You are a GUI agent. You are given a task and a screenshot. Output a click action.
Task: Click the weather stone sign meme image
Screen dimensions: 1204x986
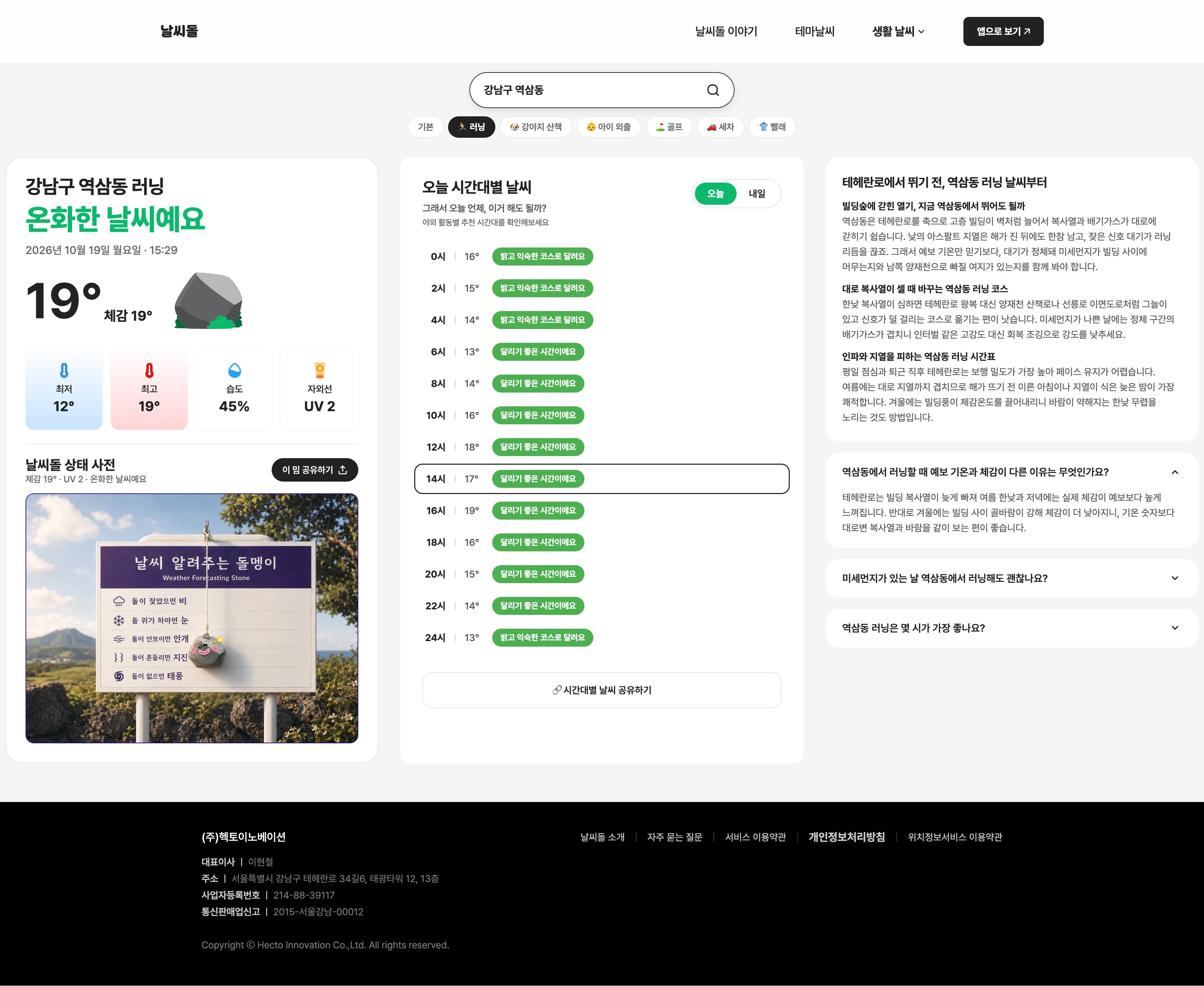[192, 618]
